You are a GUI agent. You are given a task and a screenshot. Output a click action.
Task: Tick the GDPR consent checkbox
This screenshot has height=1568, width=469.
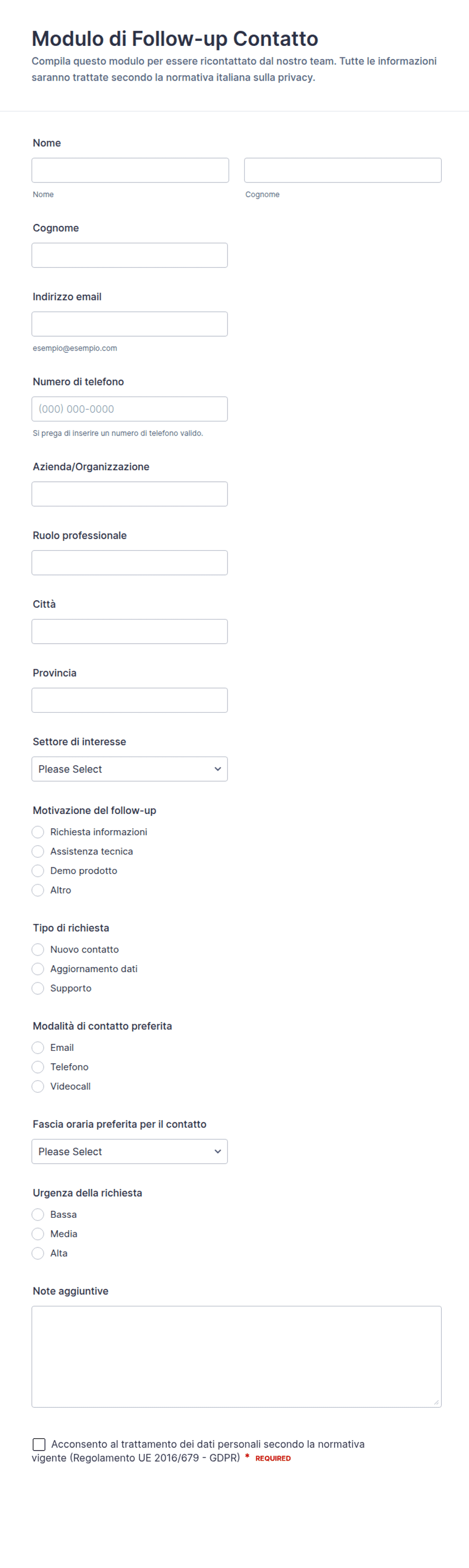point(39,1445)
